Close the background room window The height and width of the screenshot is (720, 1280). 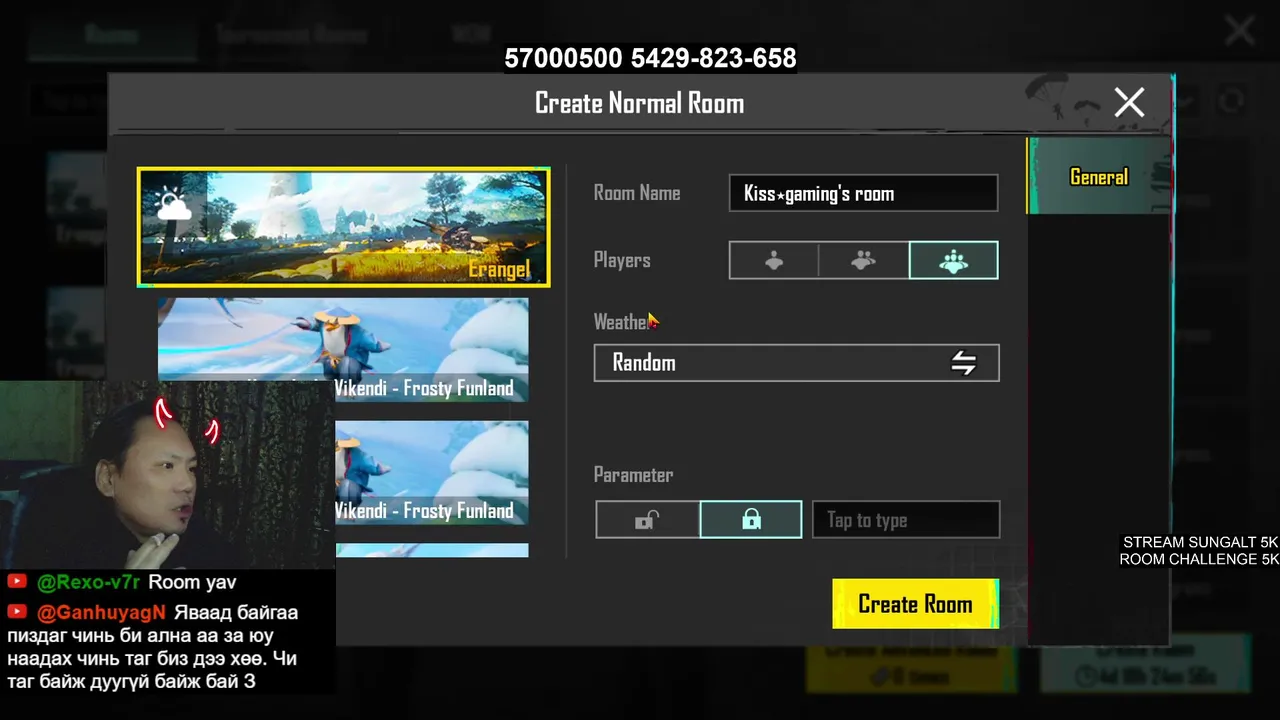coord(1240,30)
